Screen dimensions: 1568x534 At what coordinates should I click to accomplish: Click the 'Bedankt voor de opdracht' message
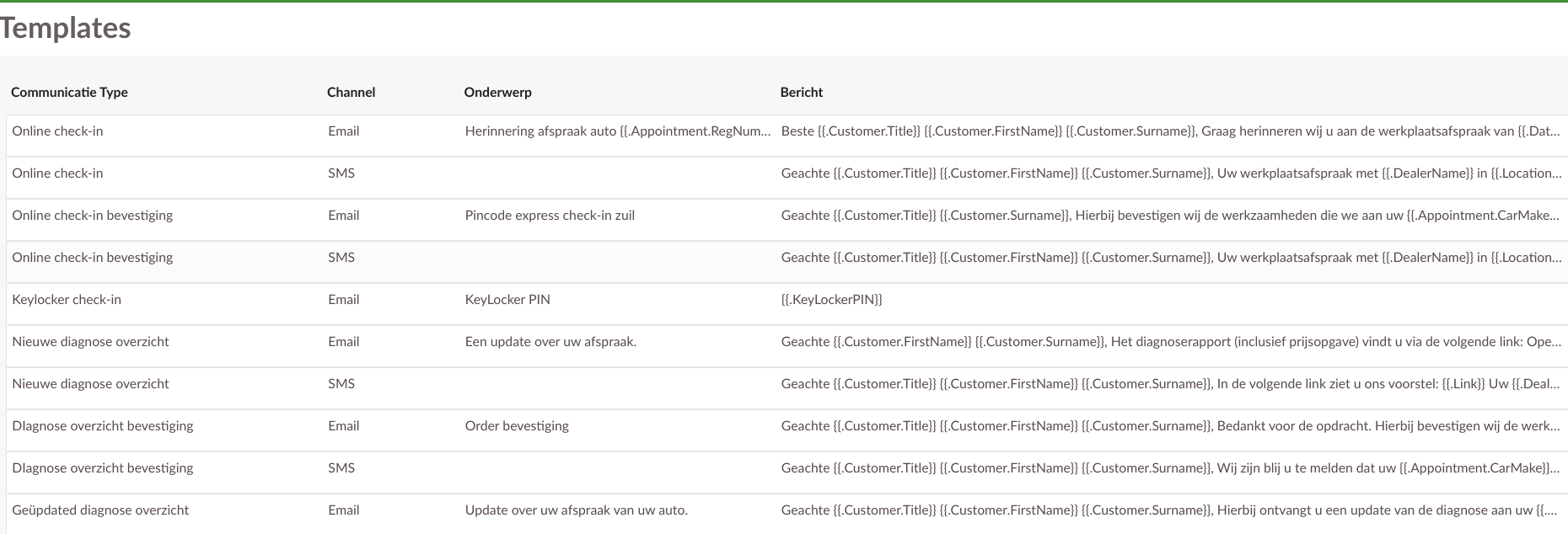click(x=1170, y=426)
